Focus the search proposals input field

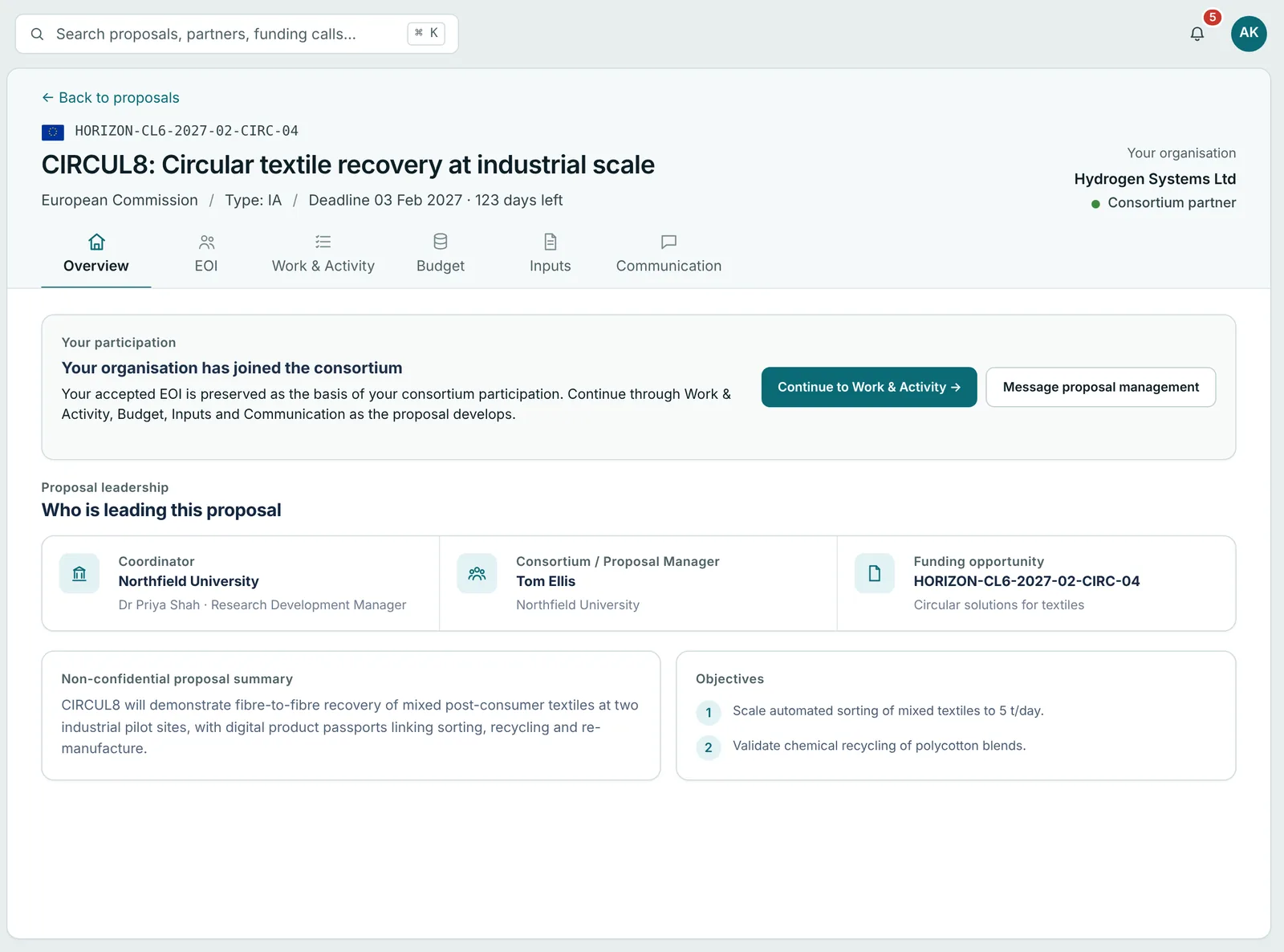pos(237,35)
